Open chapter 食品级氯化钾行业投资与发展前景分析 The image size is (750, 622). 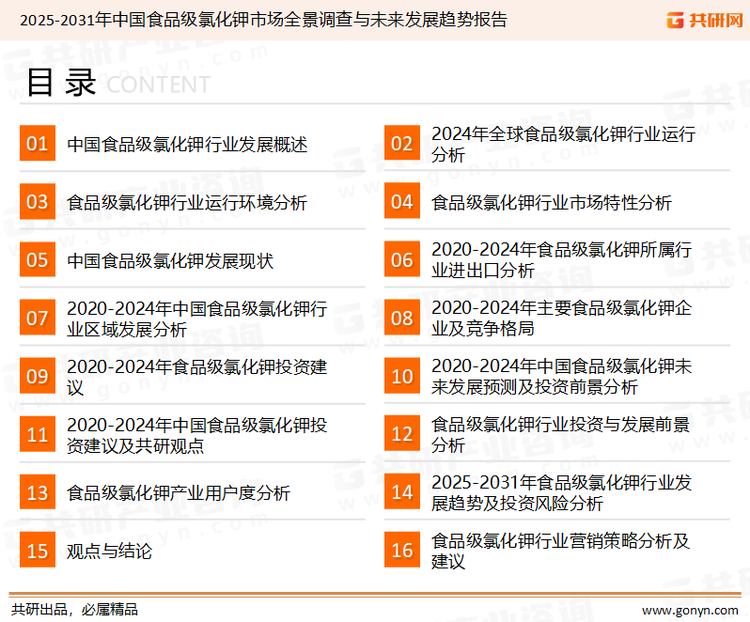(x=561, y=434)
